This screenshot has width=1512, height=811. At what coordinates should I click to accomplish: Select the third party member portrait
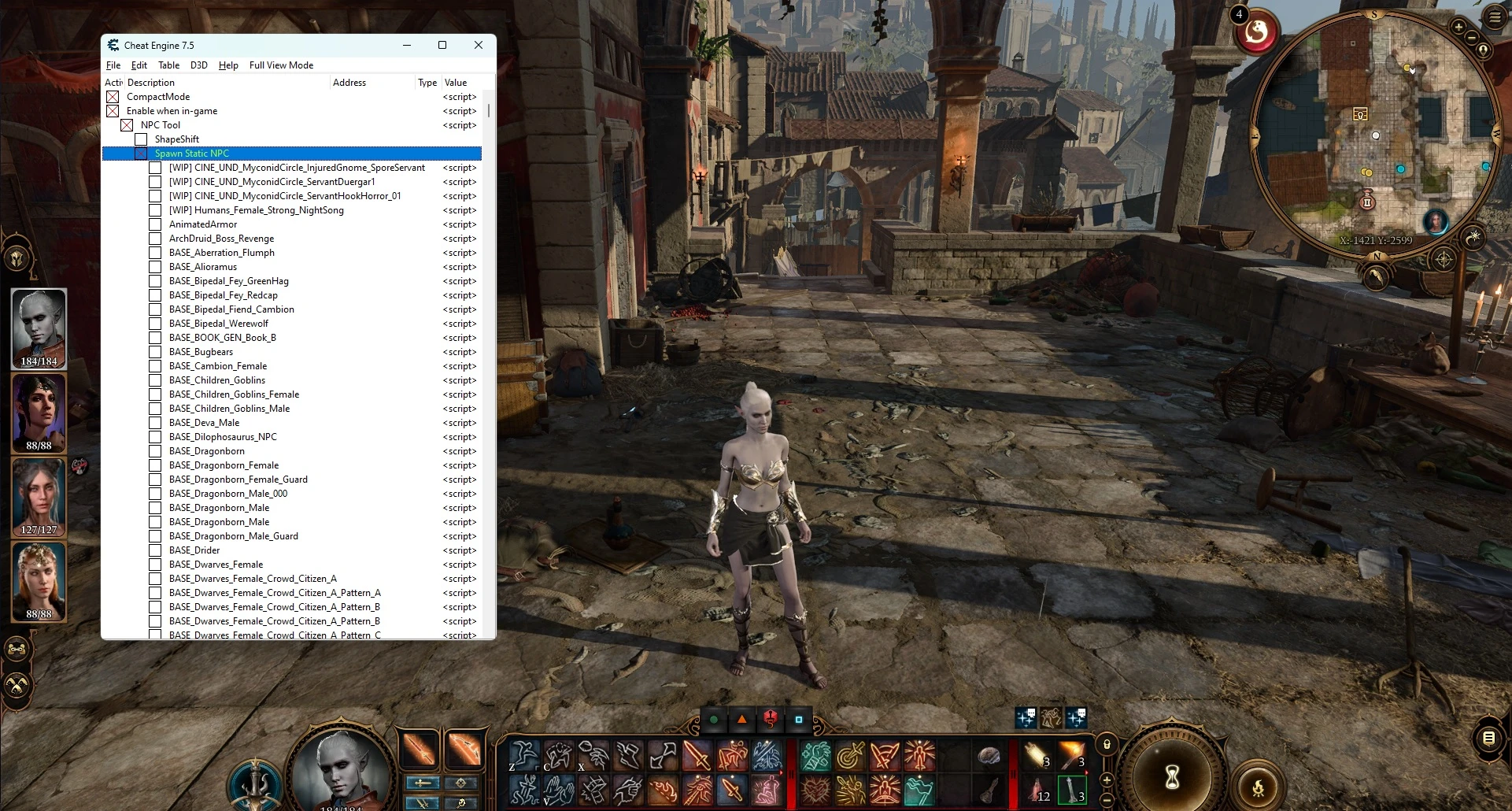click(39, 497)
